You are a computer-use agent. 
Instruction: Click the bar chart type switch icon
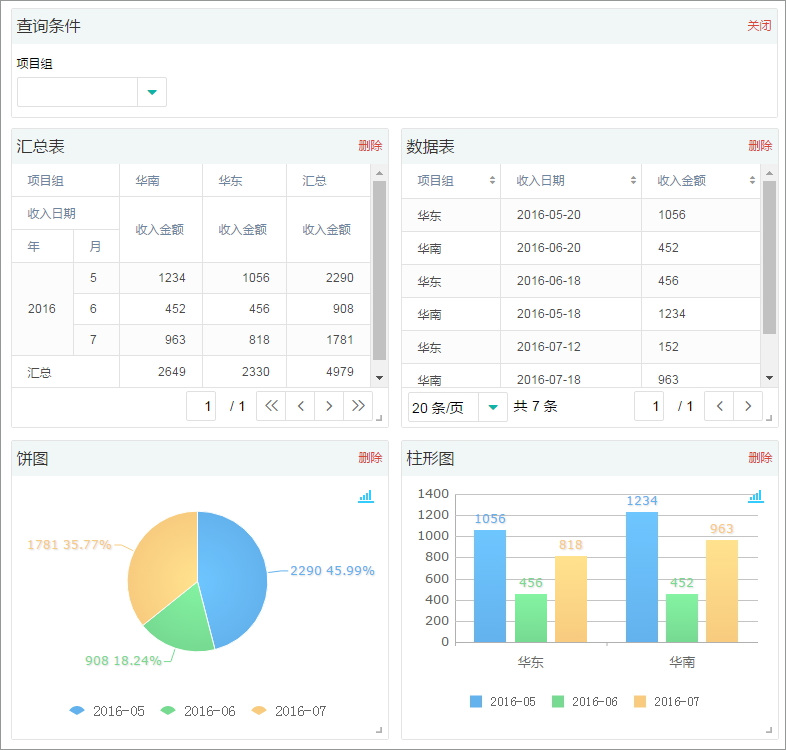tap(755, 496)
